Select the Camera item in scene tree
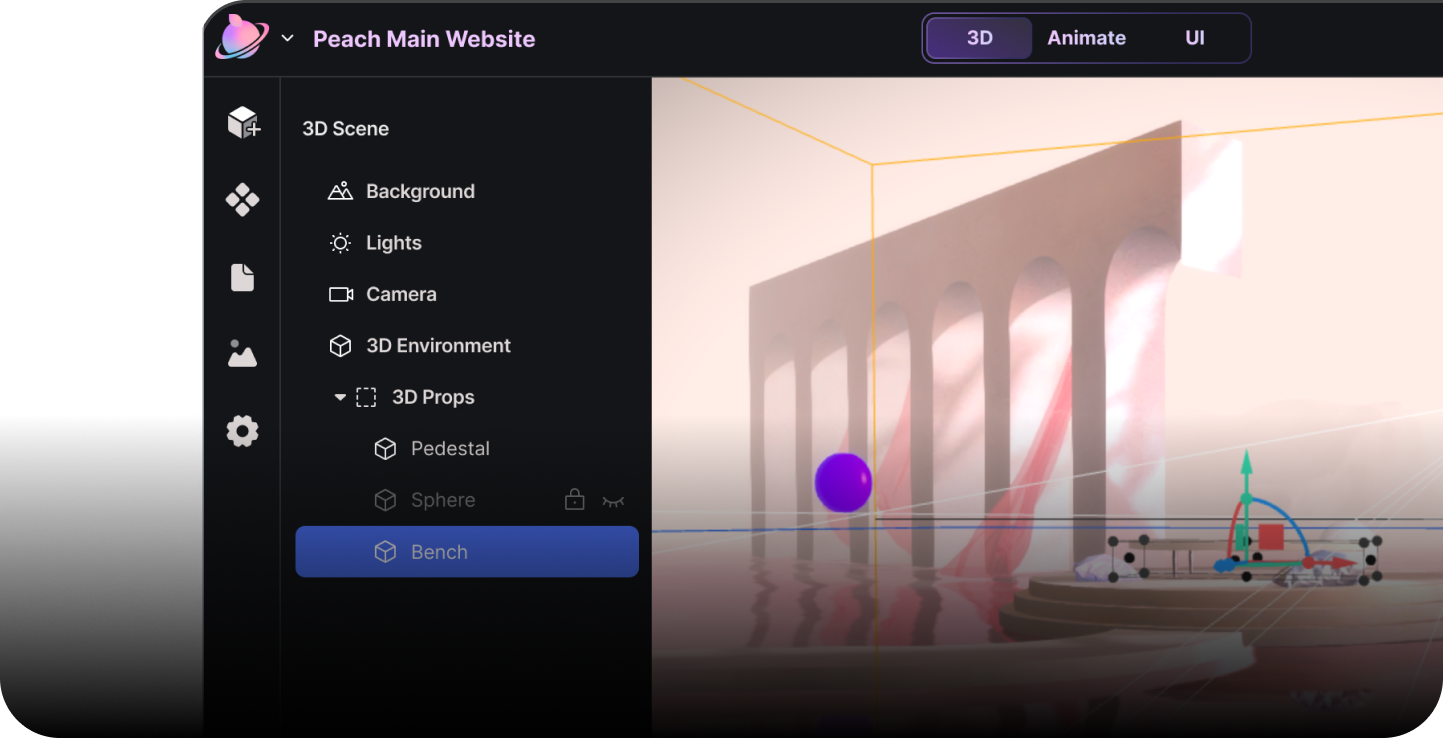The height and width of the screenshot is (738, 1443). pos(401,294)
